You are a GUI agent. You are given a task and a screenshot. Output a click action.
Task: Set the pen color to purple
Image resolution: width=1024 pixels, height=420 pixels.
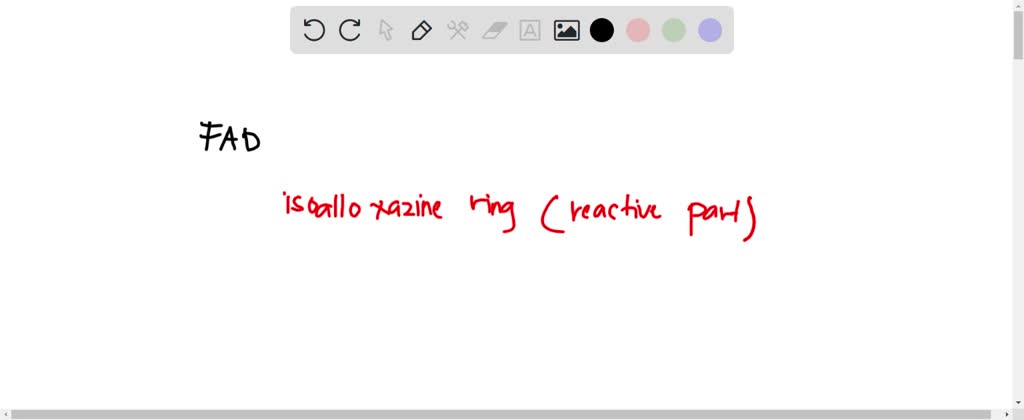pos(710,30)
